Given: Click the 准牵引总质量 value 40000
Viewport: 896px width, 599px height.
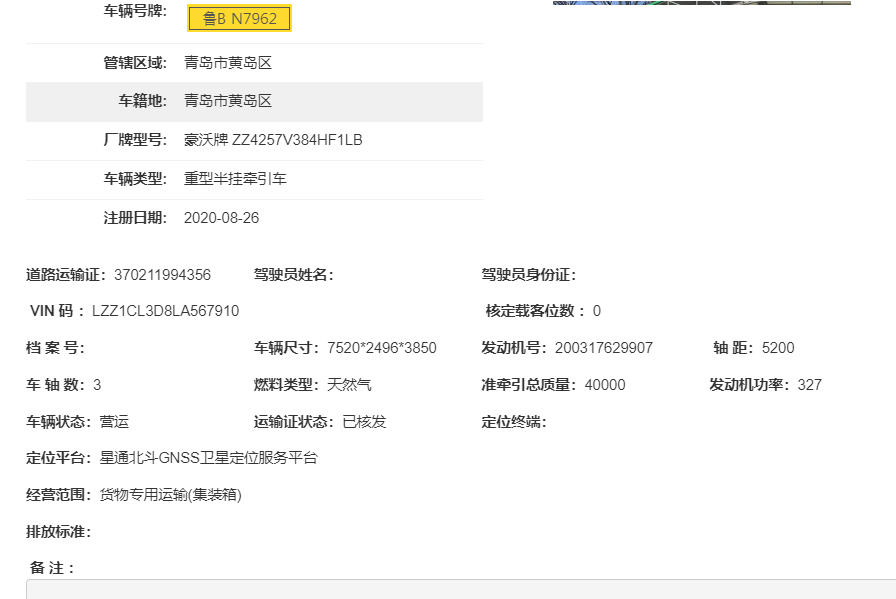Looking at the screenshot, I should coord(605,385).
